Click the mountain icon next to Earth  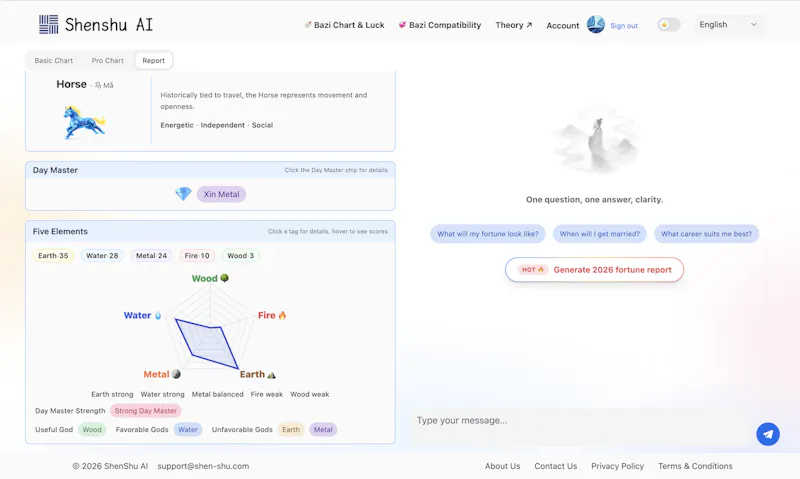pos(271,375)
